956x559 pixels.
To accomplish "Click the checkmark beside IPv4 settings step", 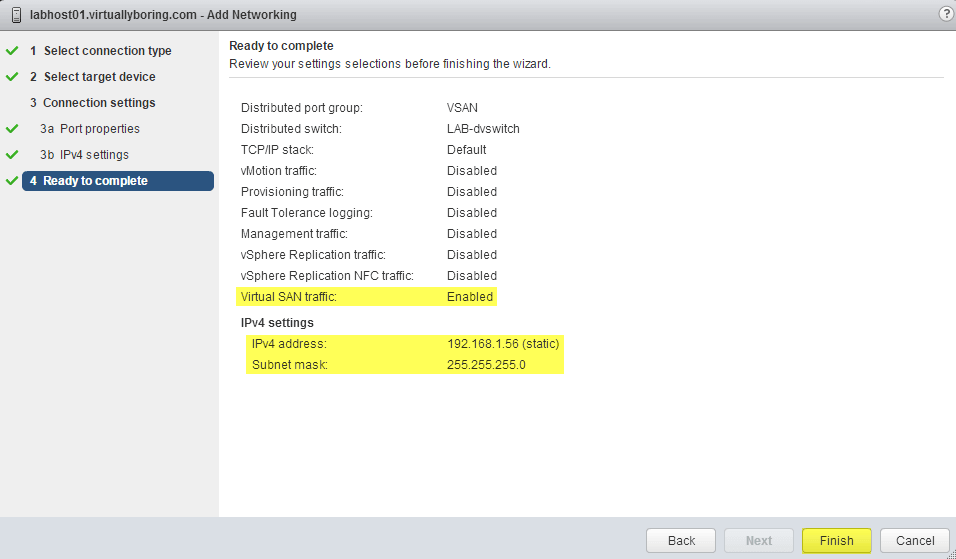I will coord(12,155).
